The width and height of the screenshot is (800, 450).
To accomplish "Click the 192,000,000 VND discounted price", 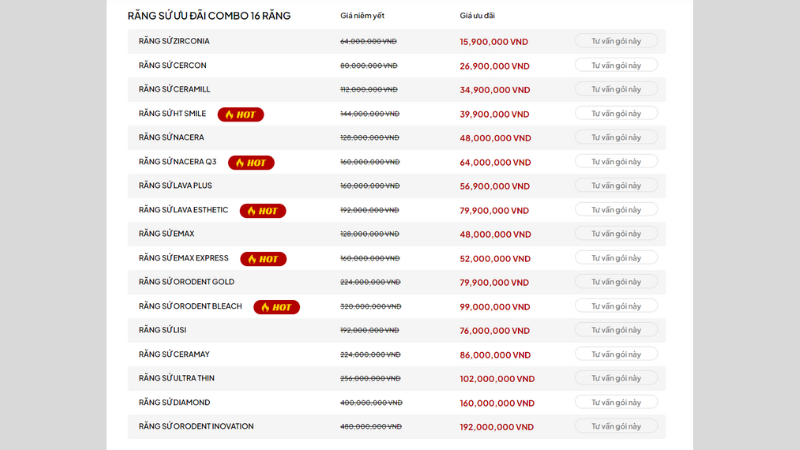I will (497, 427).
